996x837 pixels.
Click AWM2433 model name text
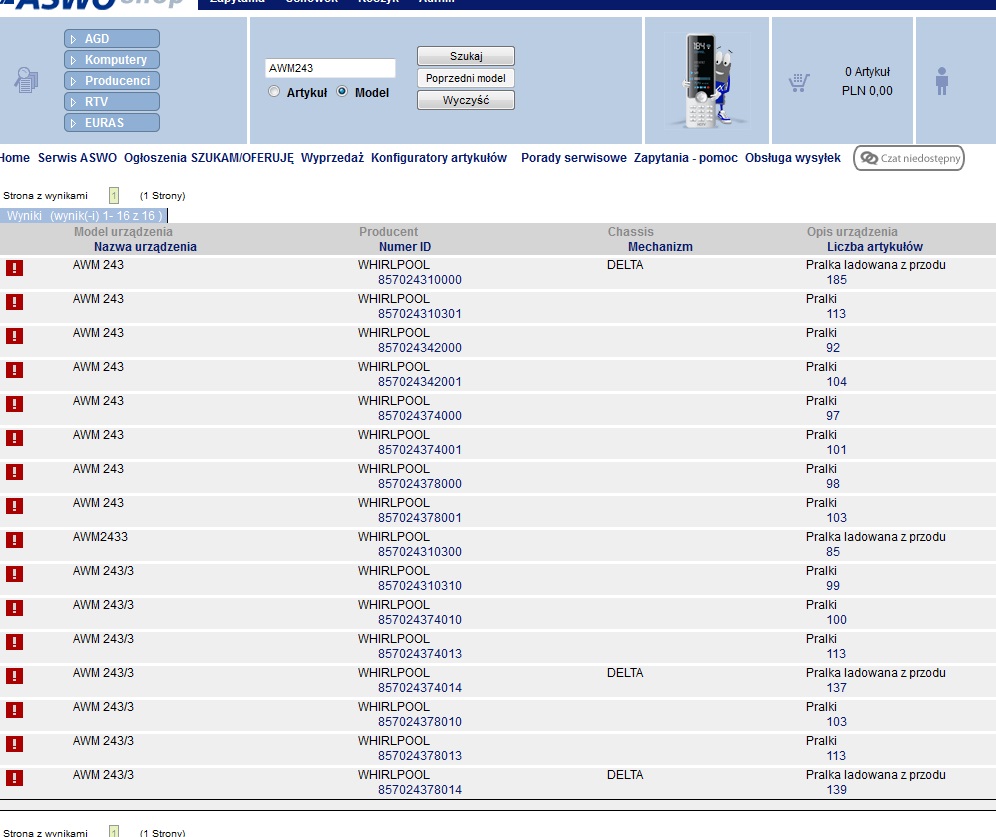pyautogui.click(x=100, y=537)
